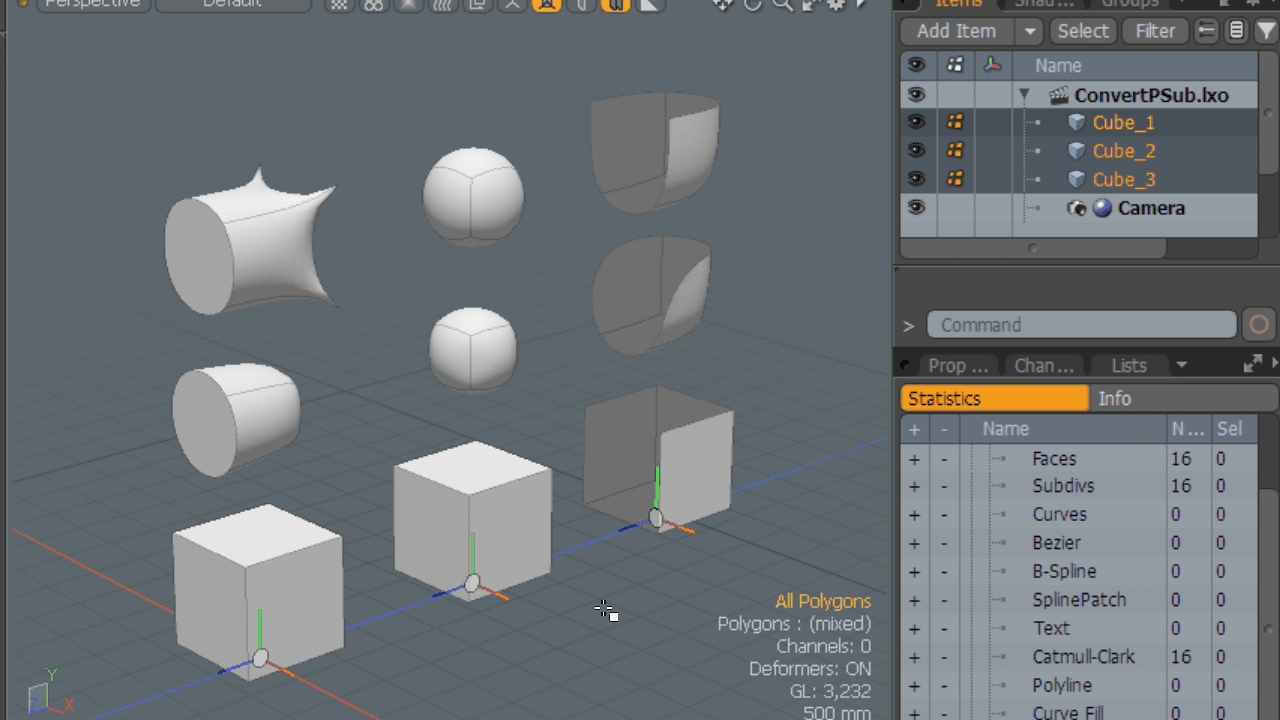Click the clapperboard scene icon for ConvertPSub.lxo

[1059, 95]
